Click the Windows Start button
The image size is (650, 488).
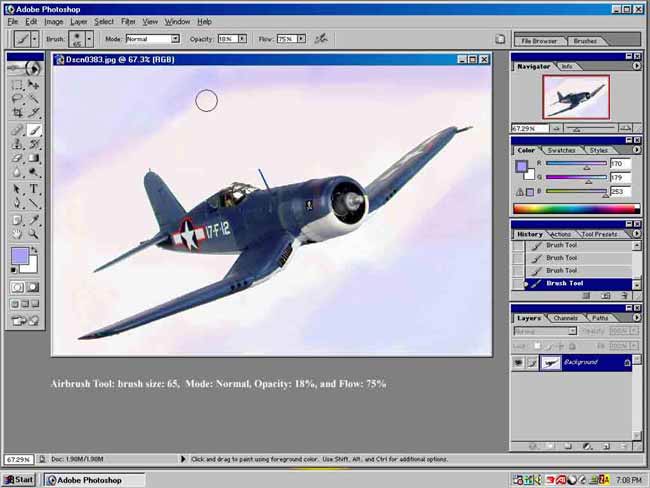(x=19, y=480)
